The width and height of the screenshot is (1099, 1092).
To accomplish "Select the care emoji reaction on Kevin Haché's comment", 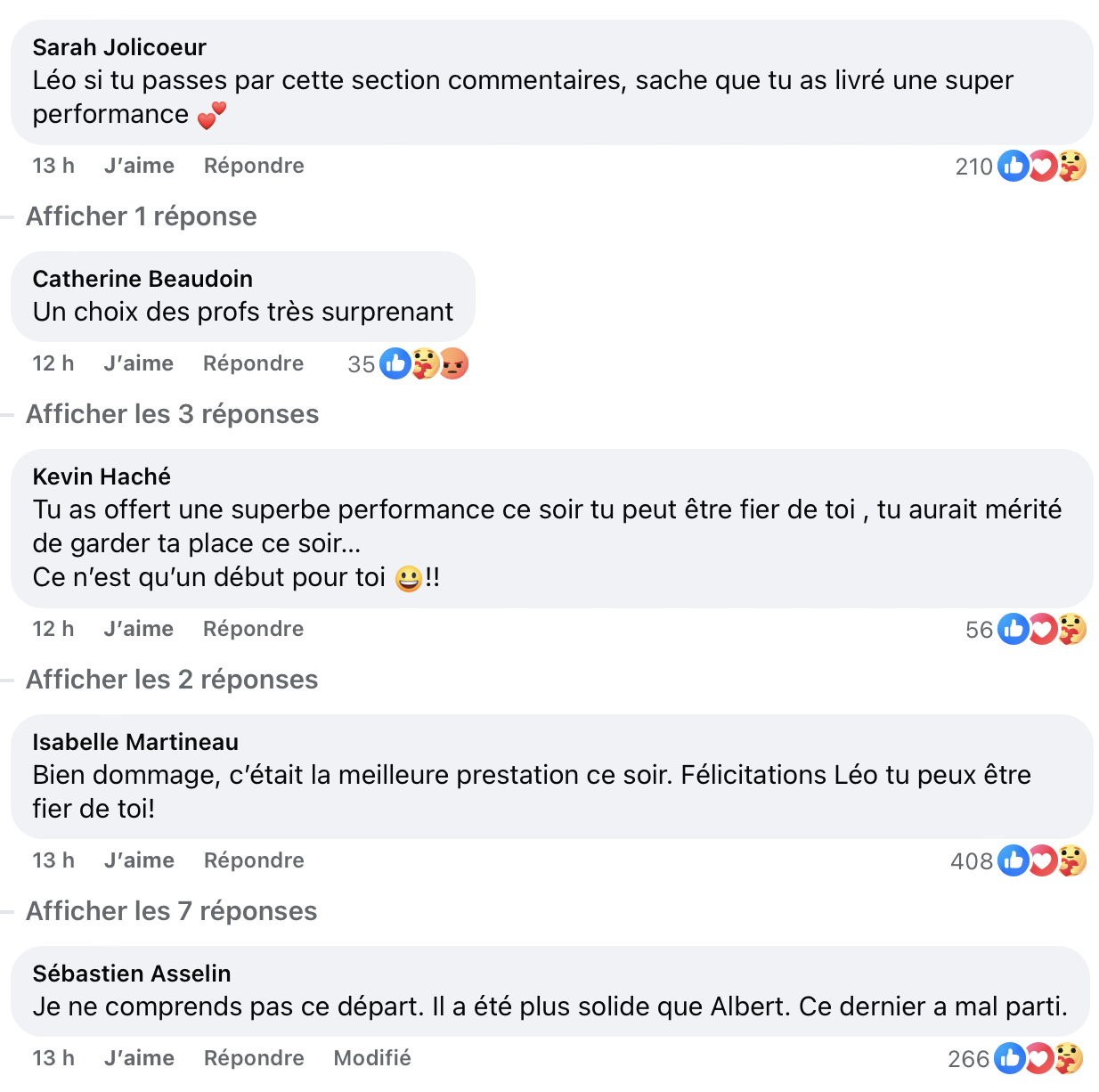I will pos(1071,629).
